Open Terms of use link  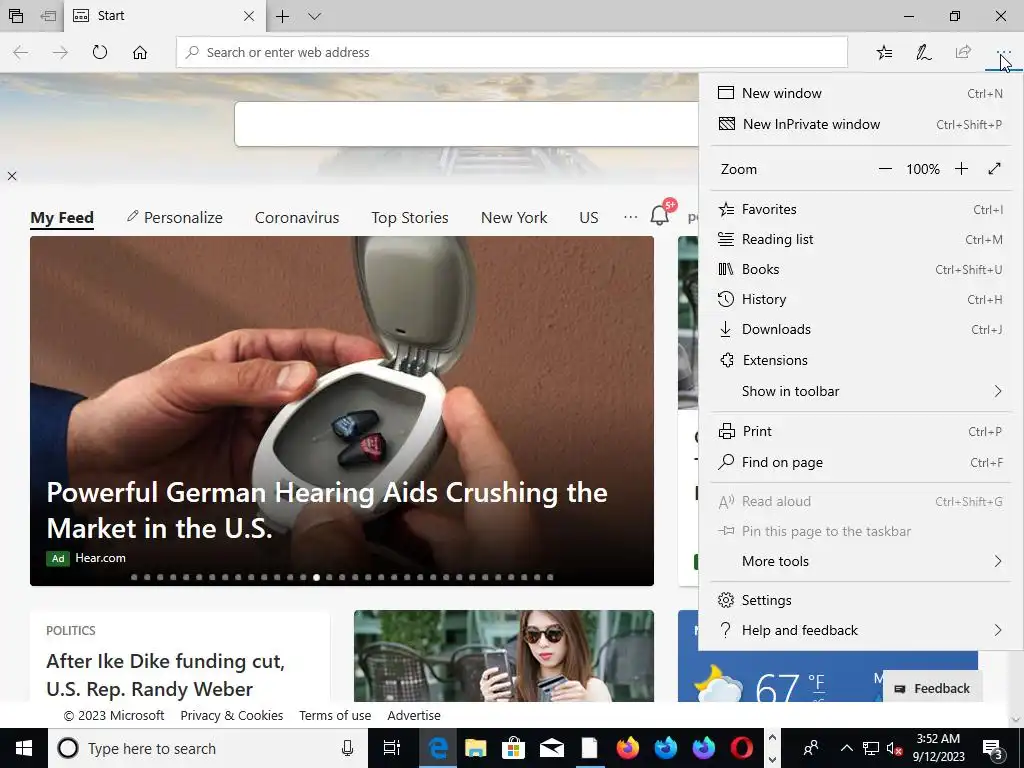(x=335, y=716)
